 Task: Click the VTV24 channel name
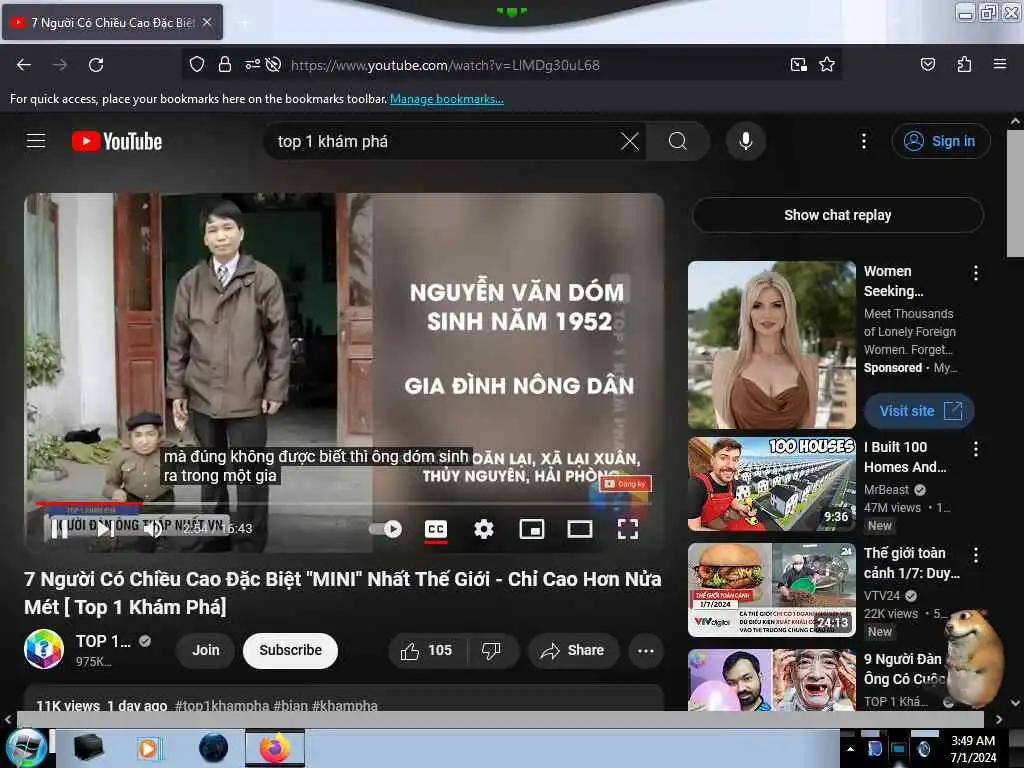tap(882, 596)
